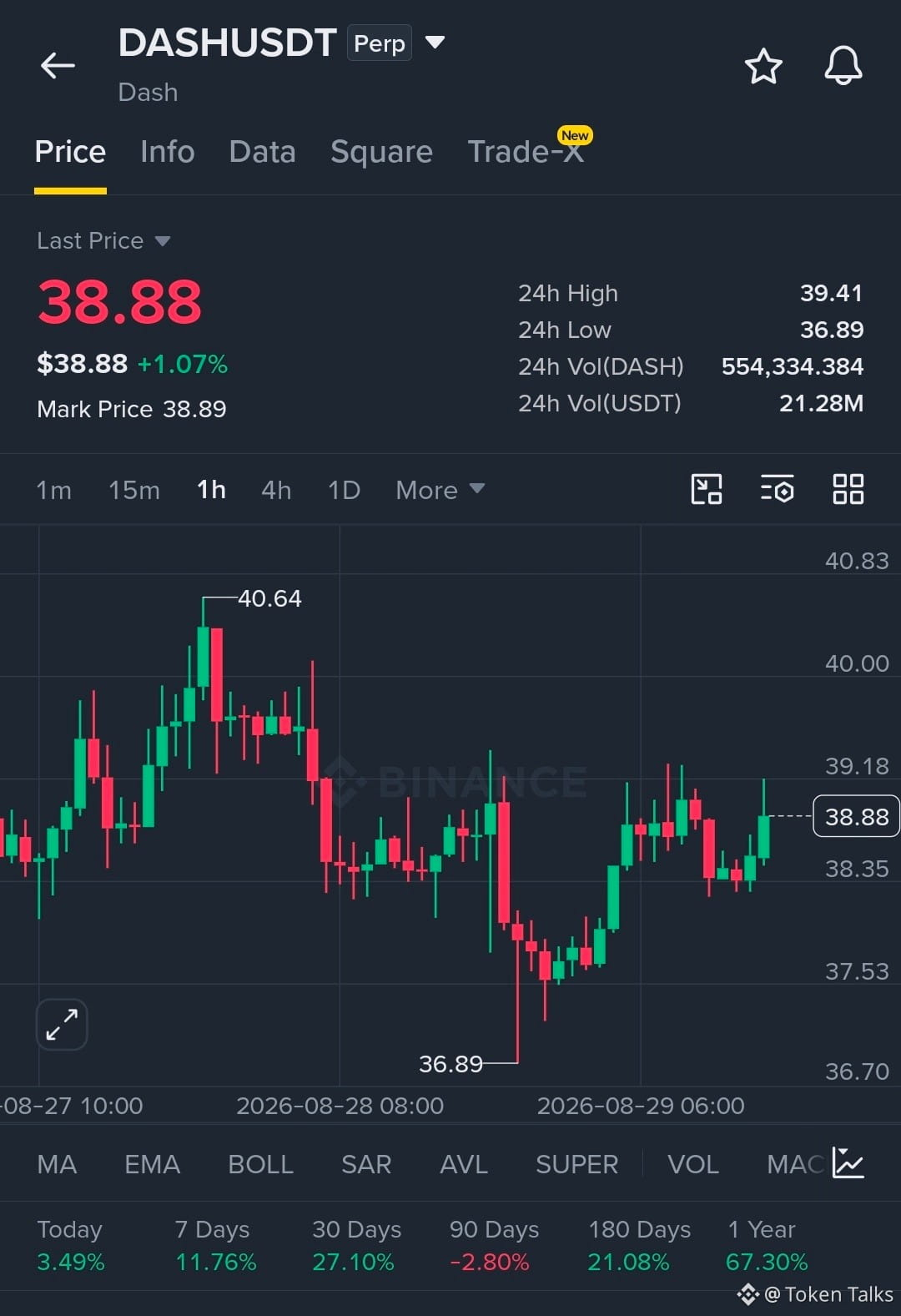Open price alert bell icon
This screenshot has height=1316, width=901.
pos(843,65)
